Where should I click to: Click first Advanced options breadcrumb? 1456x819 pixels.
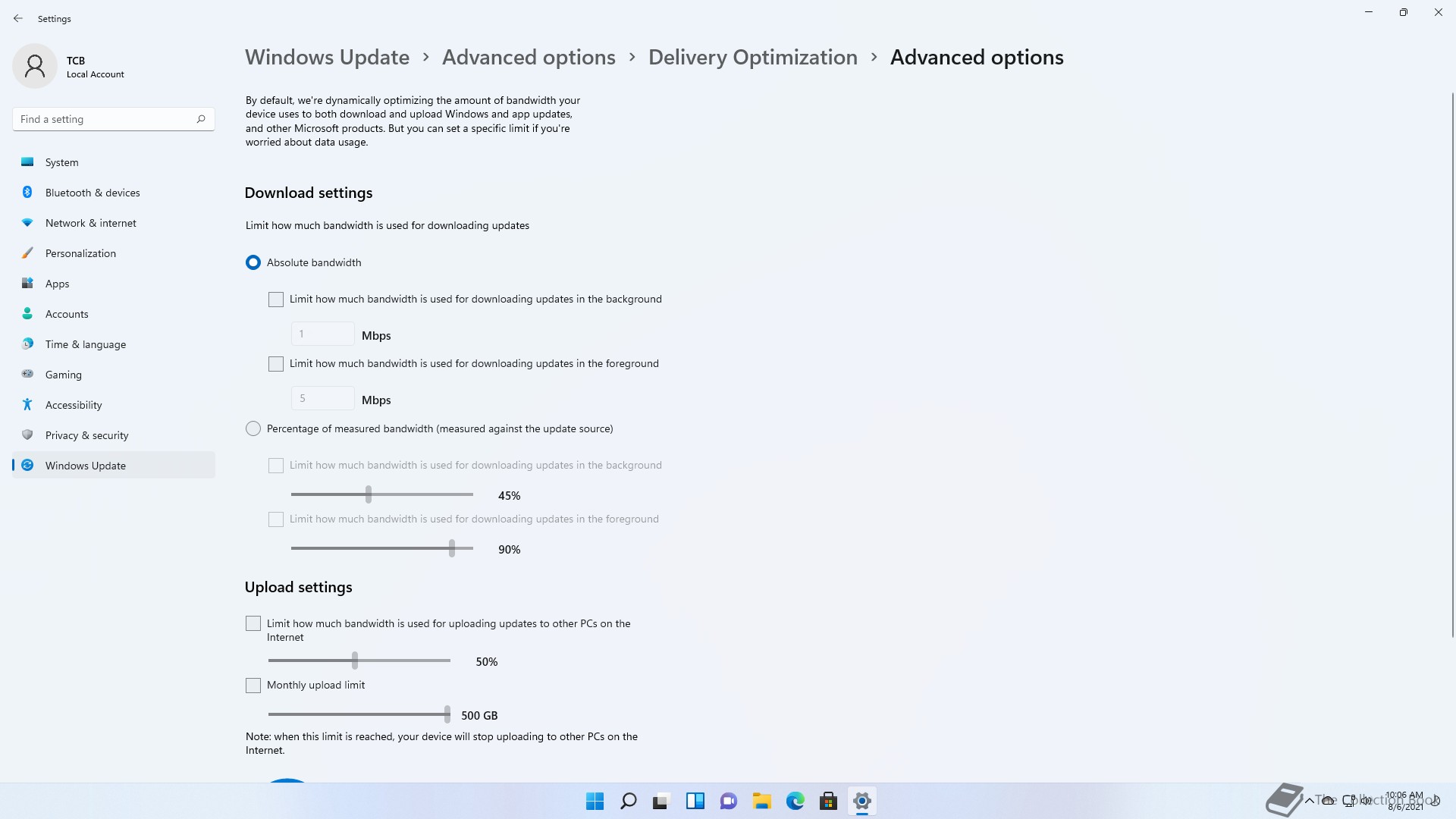click(x=529, y=58)
